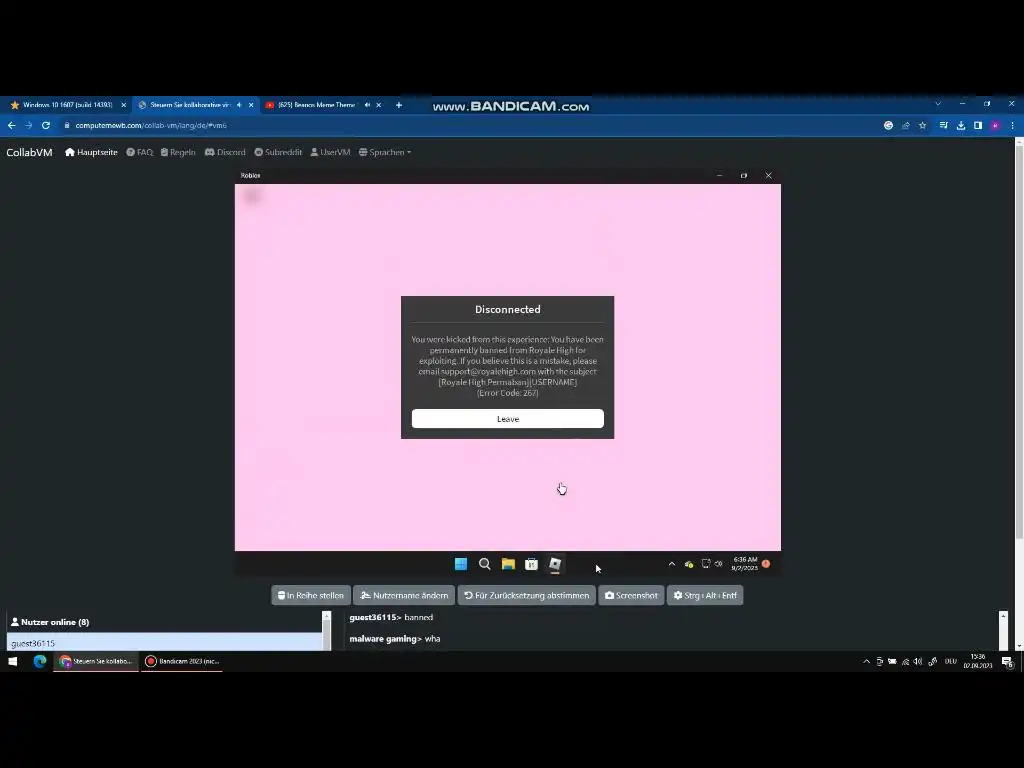Expand the VM system tray hidden icons chevron
The width and height of the screenshot is (1024, 768).
click(671, 564)
